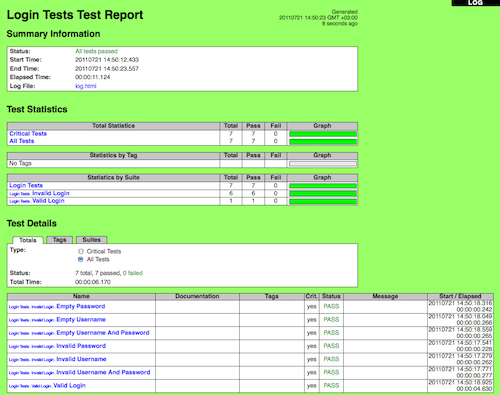The width and height of the screenshot is (500, 395).
Task: Click 'yes' critical cell in Empty Username row
Action: pos(312,320)
